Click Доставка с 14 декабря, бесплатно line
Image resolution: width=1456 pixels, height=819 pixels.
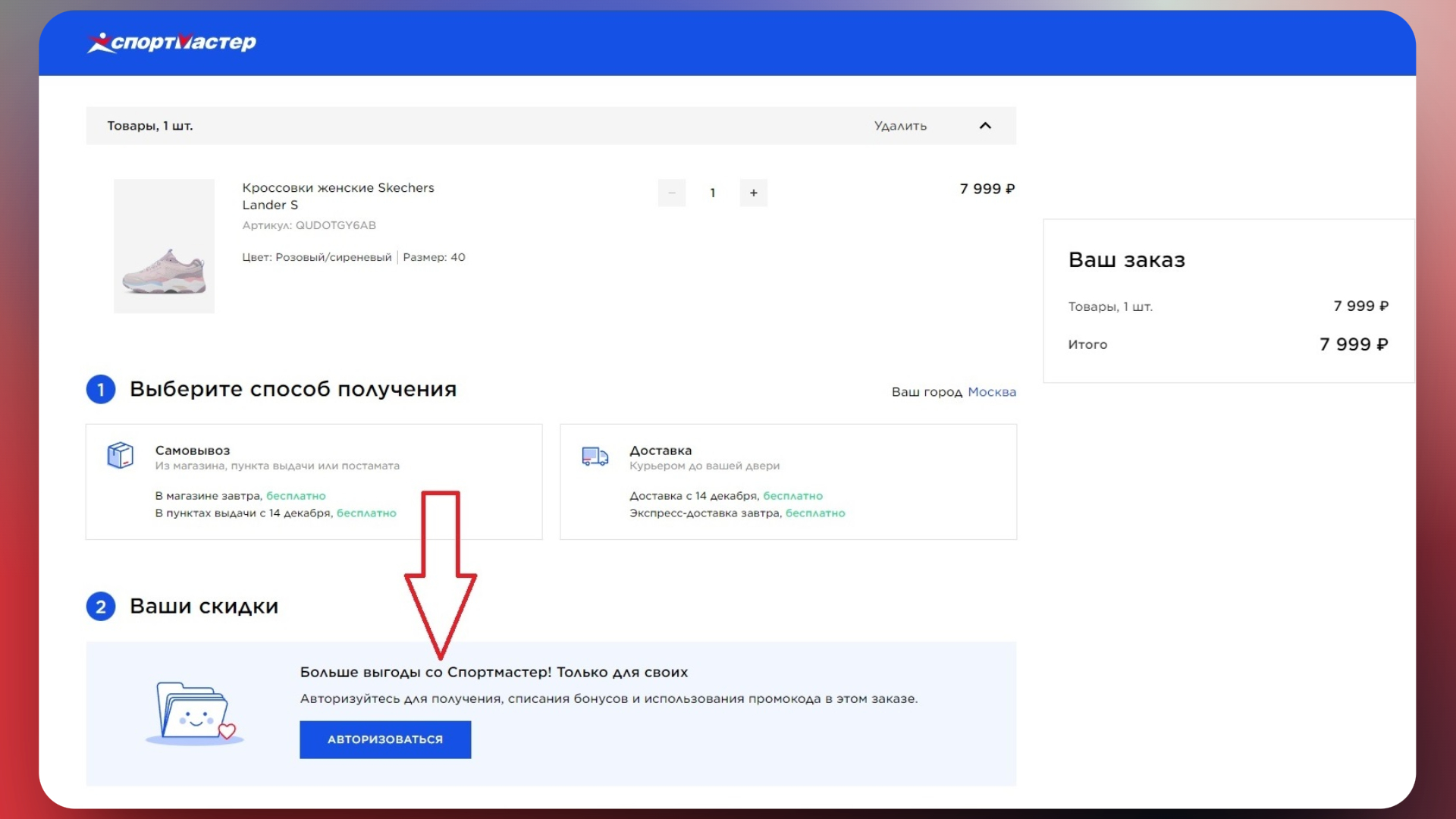coord(726,496)
